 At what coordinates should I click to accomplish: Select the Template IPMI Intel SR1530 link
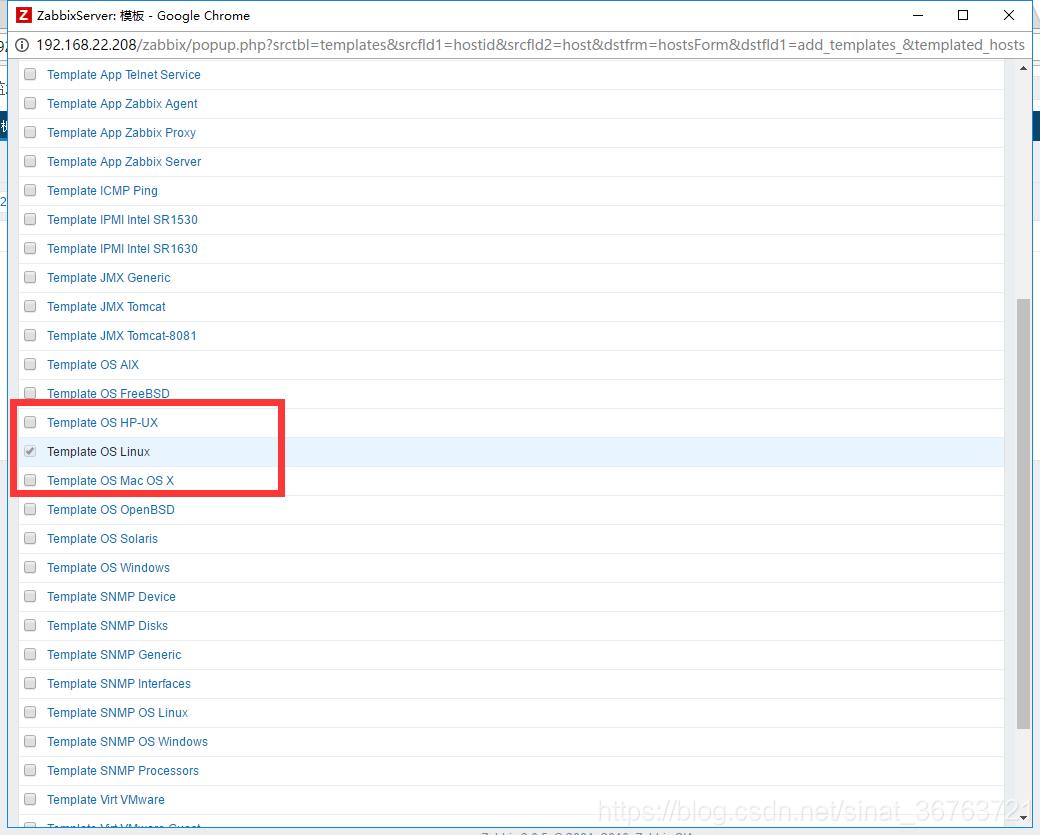click(122, 220)
